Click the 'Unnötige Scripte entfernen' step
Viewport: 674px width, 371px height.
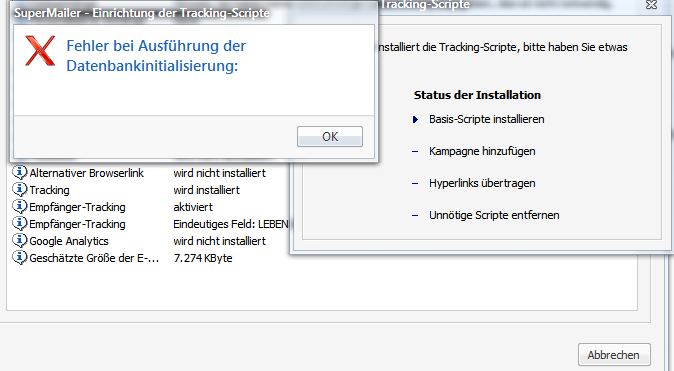(x=494, y=215)
